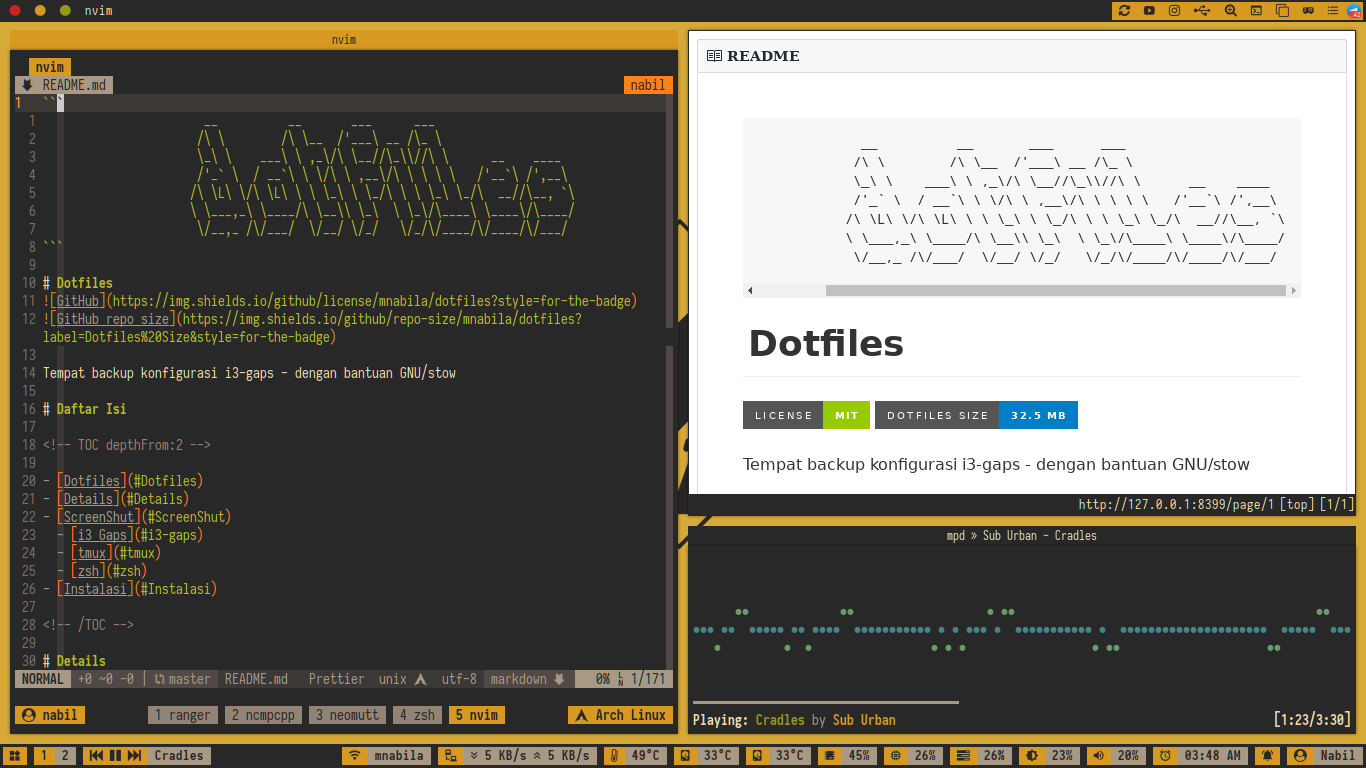Click the sync/refresh icon in the top tray
1366x768 pixels.
(x=1124, y=10)
